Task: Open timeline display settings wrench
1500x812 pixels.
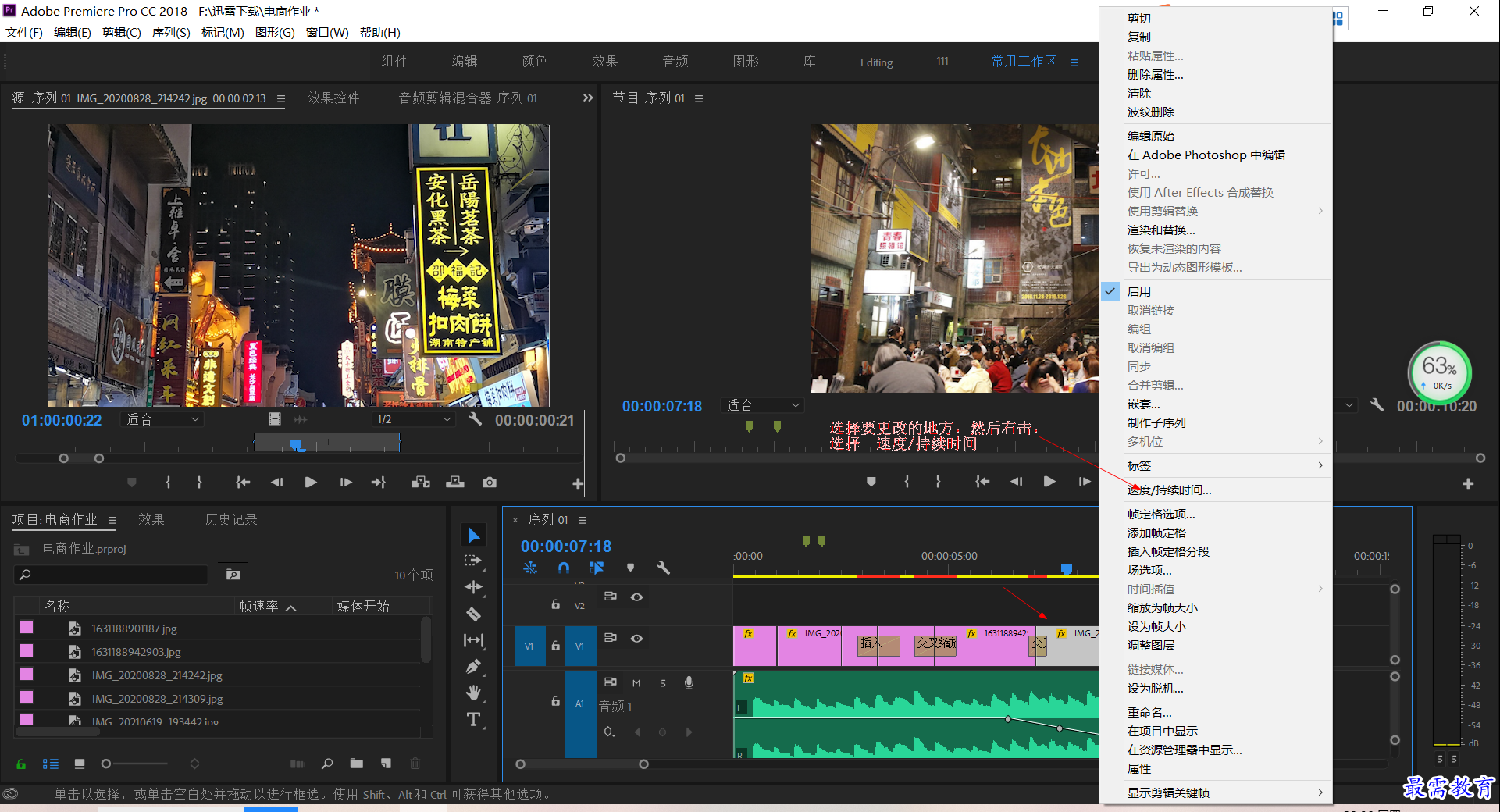Action: click(x=664, y=568)
